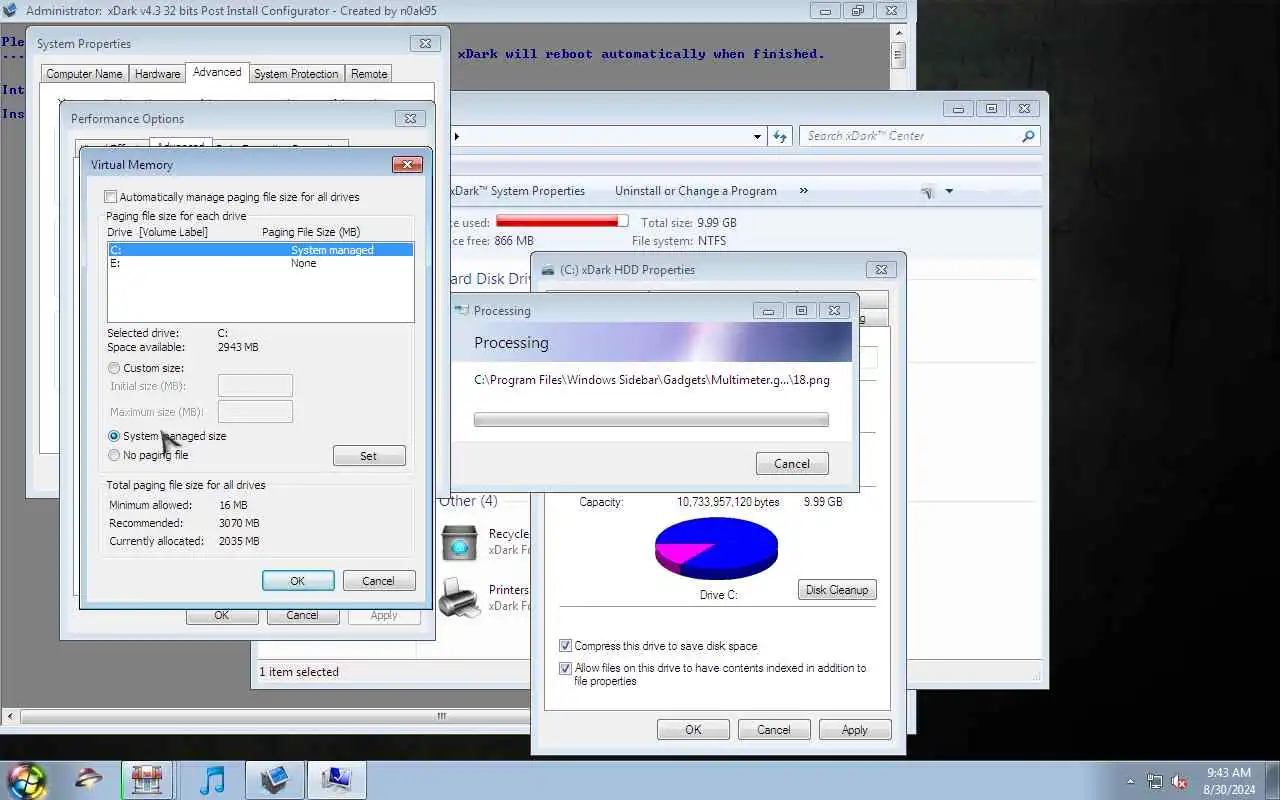
Task: Close the Performance Options dialog
Action: 410,119
